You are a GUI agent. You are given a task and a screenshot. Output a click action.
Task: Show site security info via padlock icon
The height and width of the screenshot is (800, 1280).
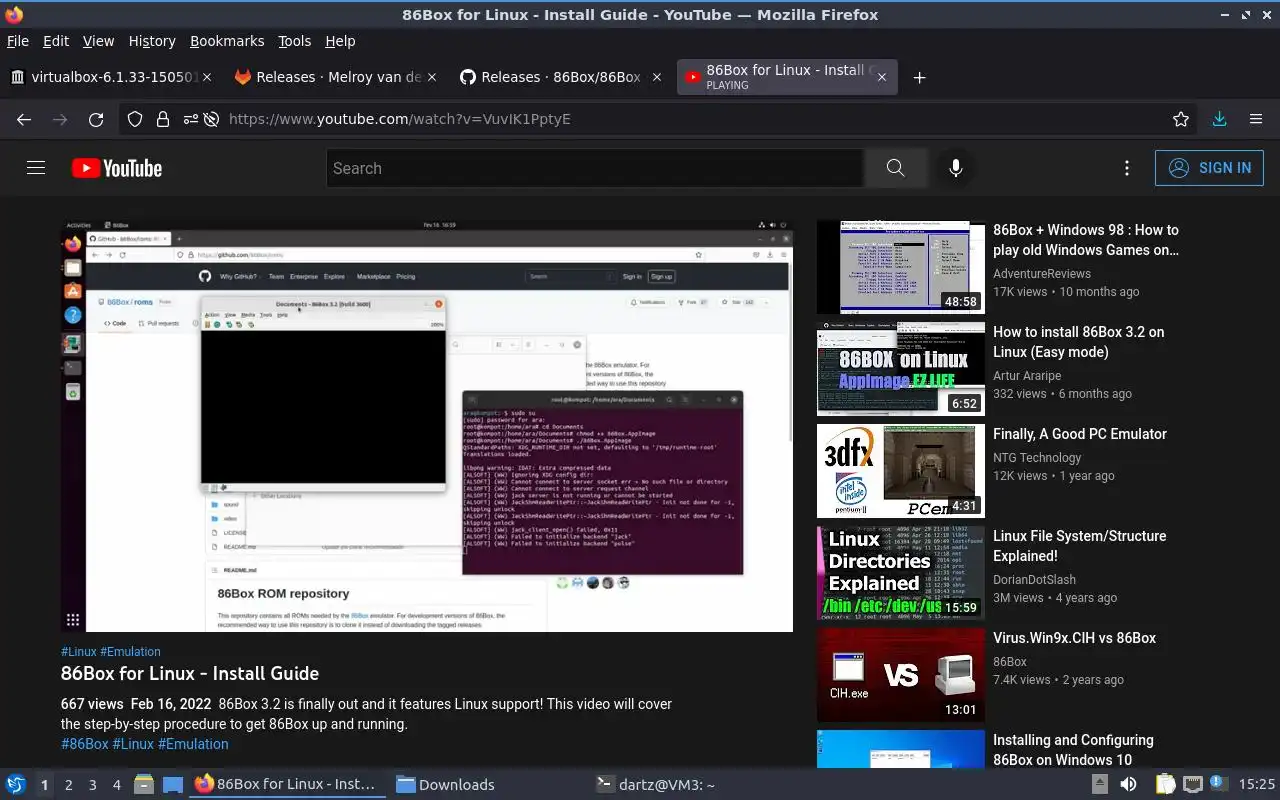point(162,119)
